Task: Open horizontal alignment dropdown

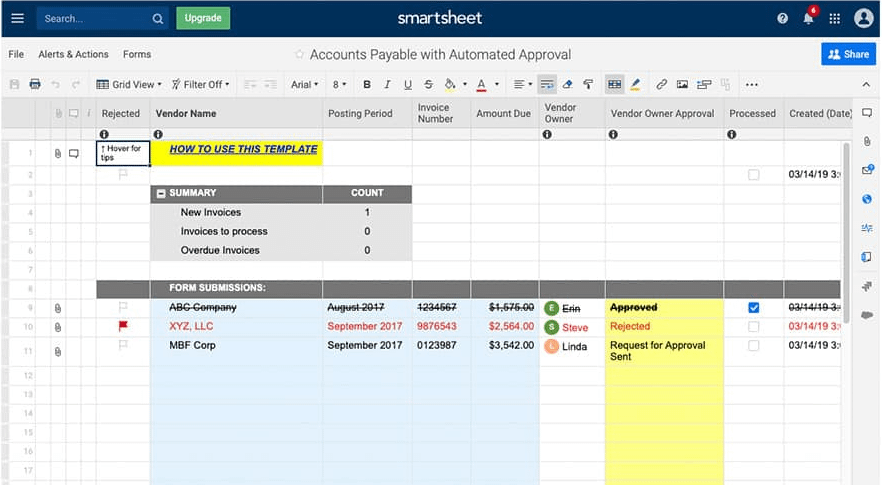Action: 523,84
